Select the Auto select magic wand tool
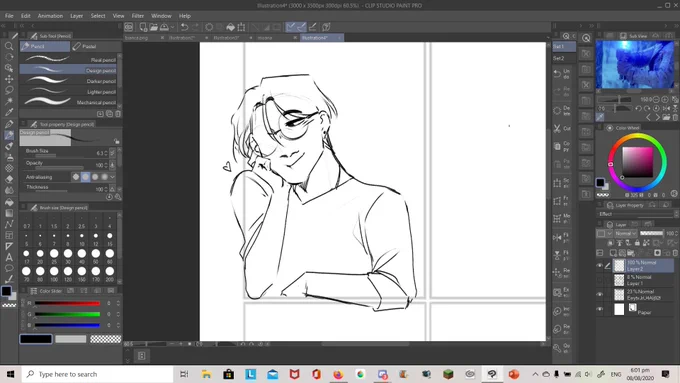 point(9,101)
